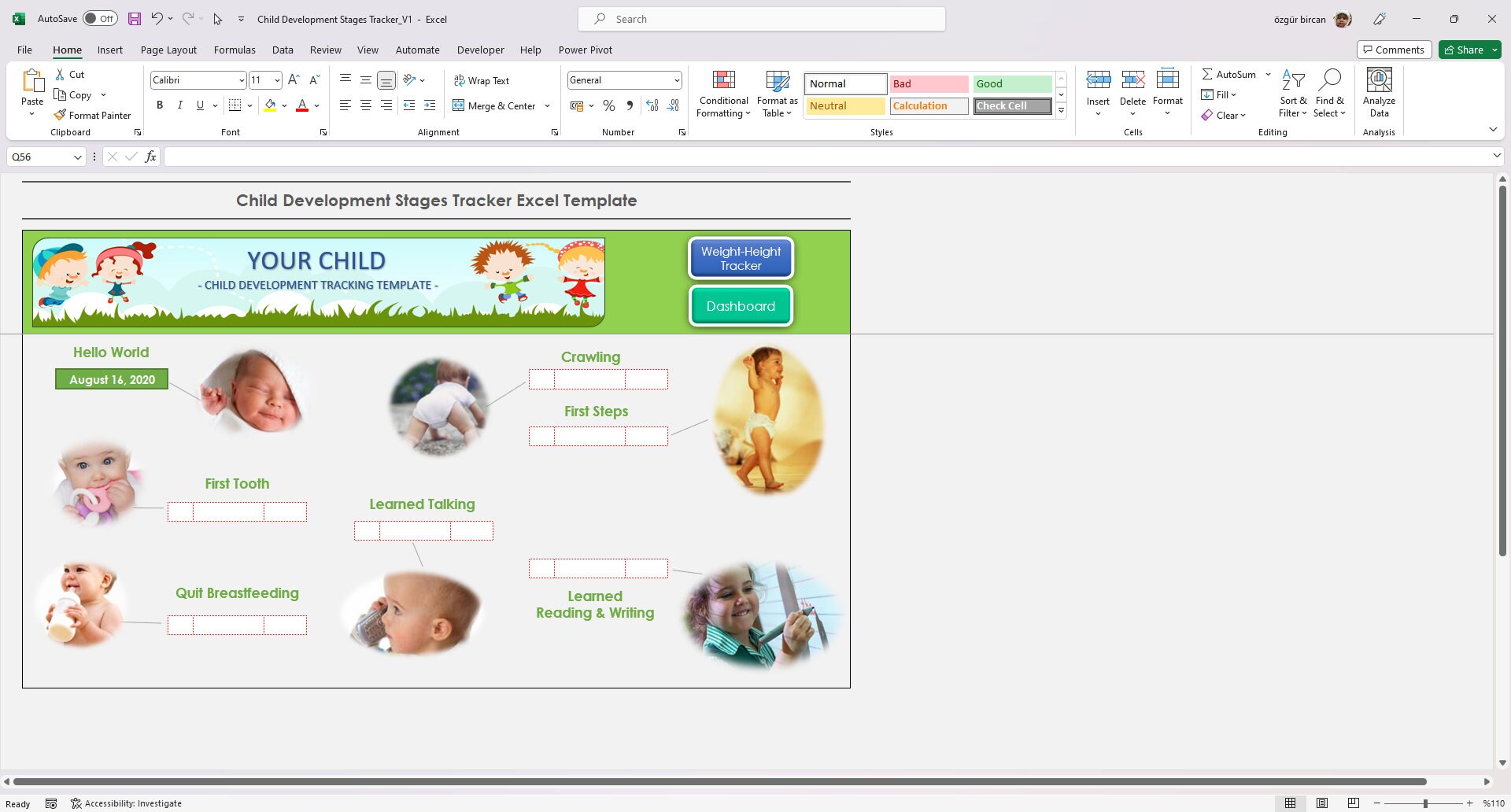Viewport: 1511px width, 812px height.
Task: Open the General number format dropdown
Action: (x=677, y=79)
